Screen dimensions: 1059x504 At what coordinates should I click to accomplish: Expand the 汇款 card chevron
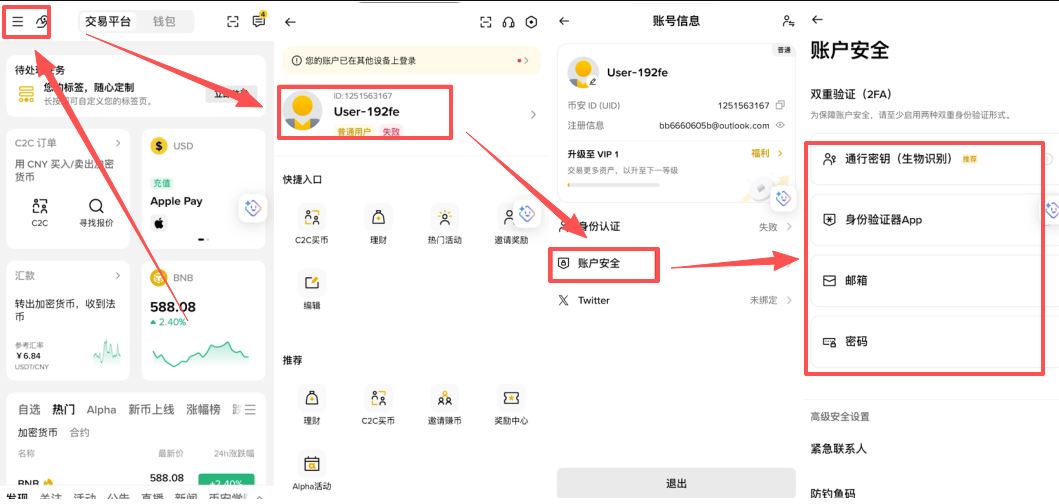click(x=118, y=276)
